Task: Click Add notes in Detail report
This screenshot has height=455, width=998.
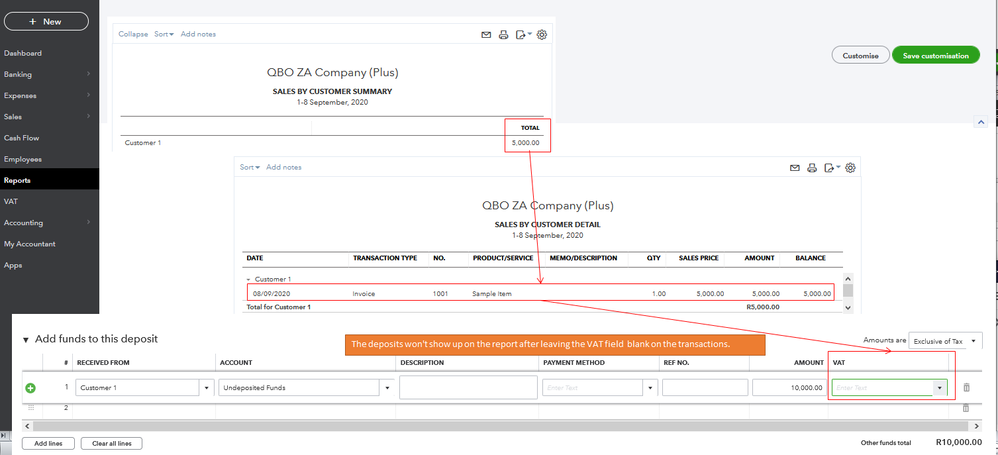Action: (x=284, y=167)
